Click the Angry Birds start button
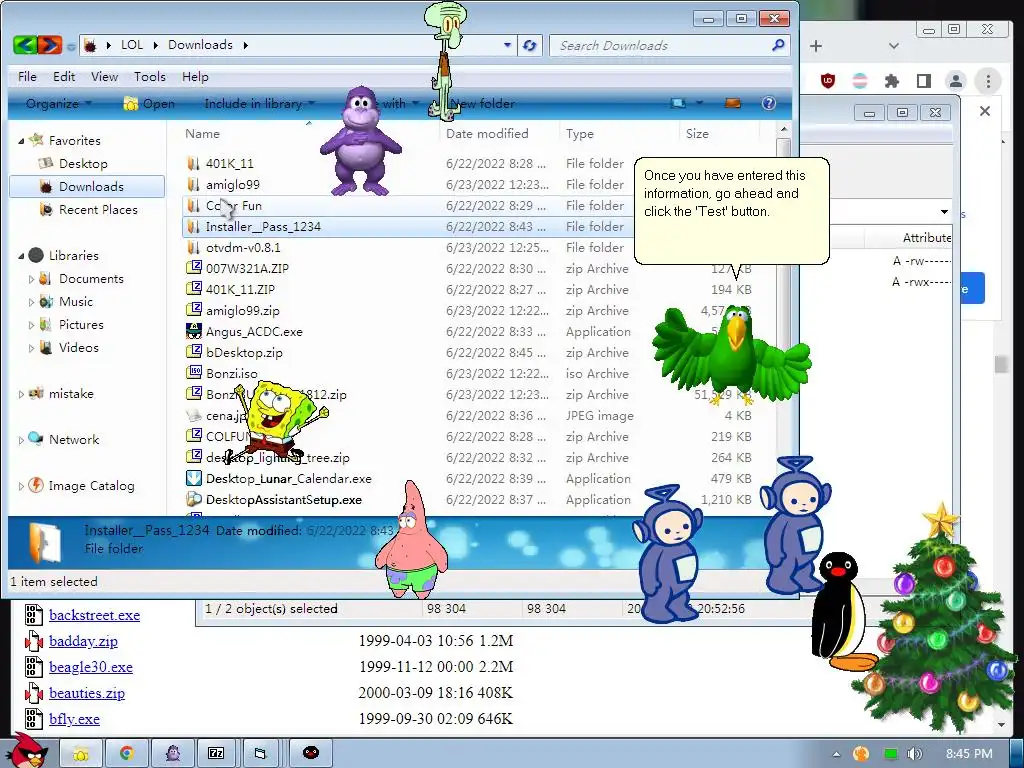This screenshot has height=768, width=1024. [25, 750]
